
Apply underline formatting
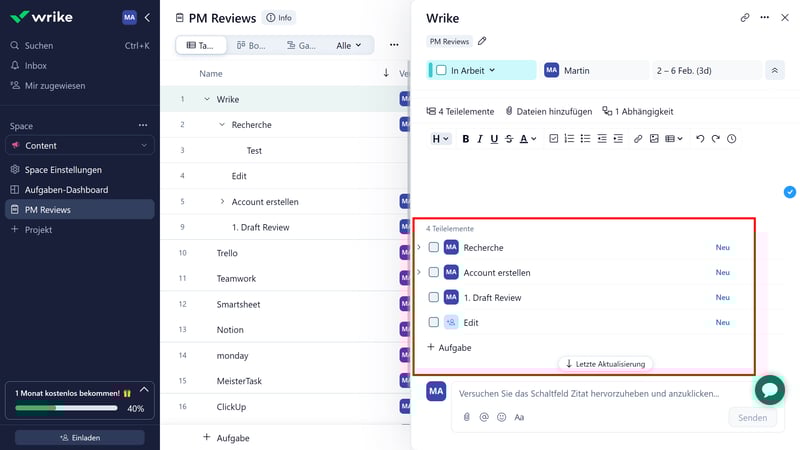pos(494,139)
